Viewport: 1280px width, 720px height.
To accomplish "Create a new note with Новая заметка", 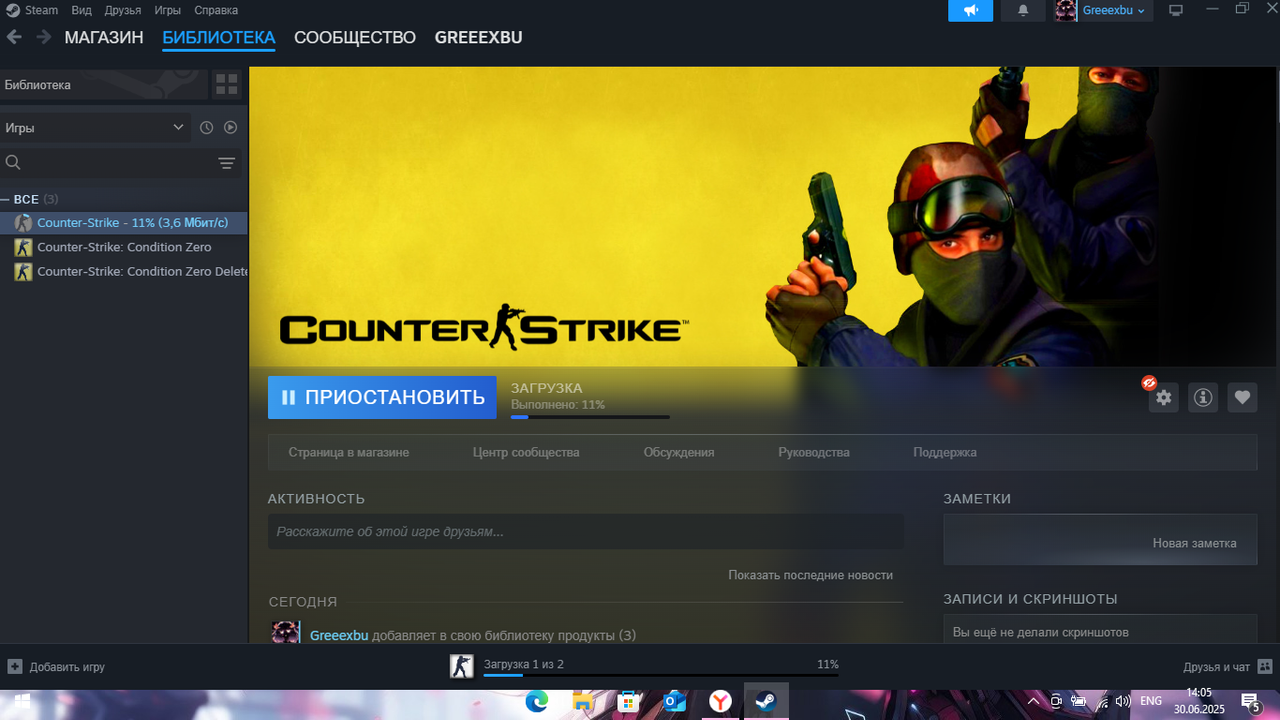I will point(1195,543).
